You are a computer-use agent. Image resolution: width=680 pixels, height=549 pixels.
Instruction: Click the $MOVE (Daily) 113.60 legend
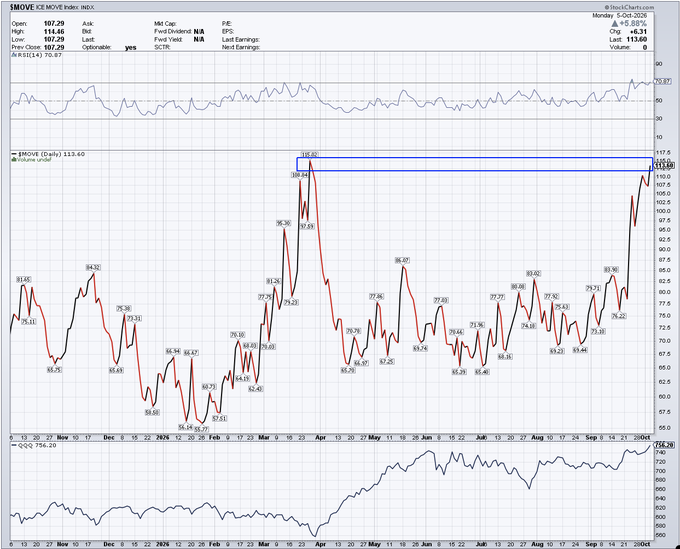(51, 154)
